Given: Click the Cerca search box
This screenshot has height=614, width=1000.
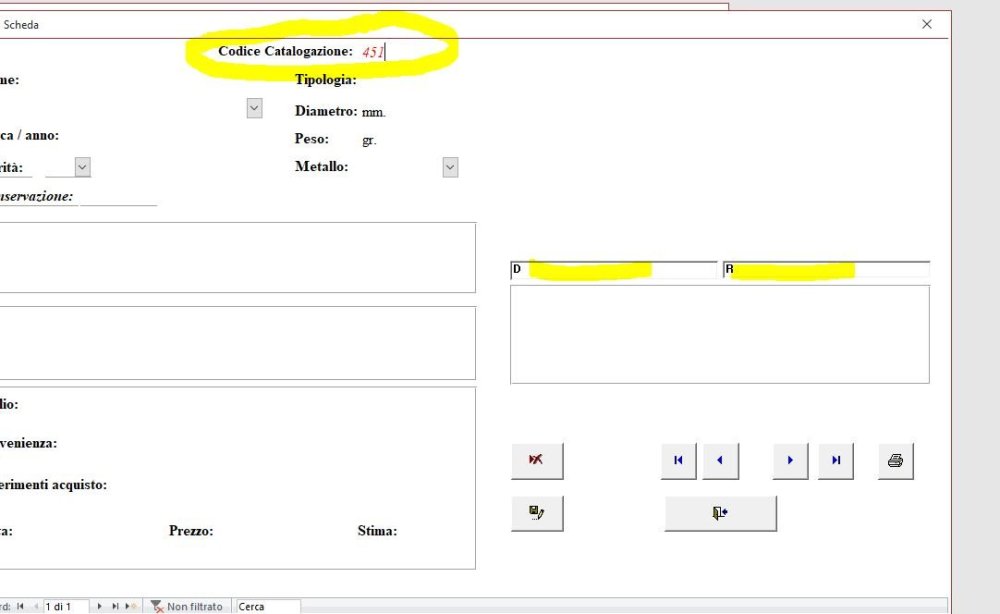Looking at the screenshot, I should point(266,607).
